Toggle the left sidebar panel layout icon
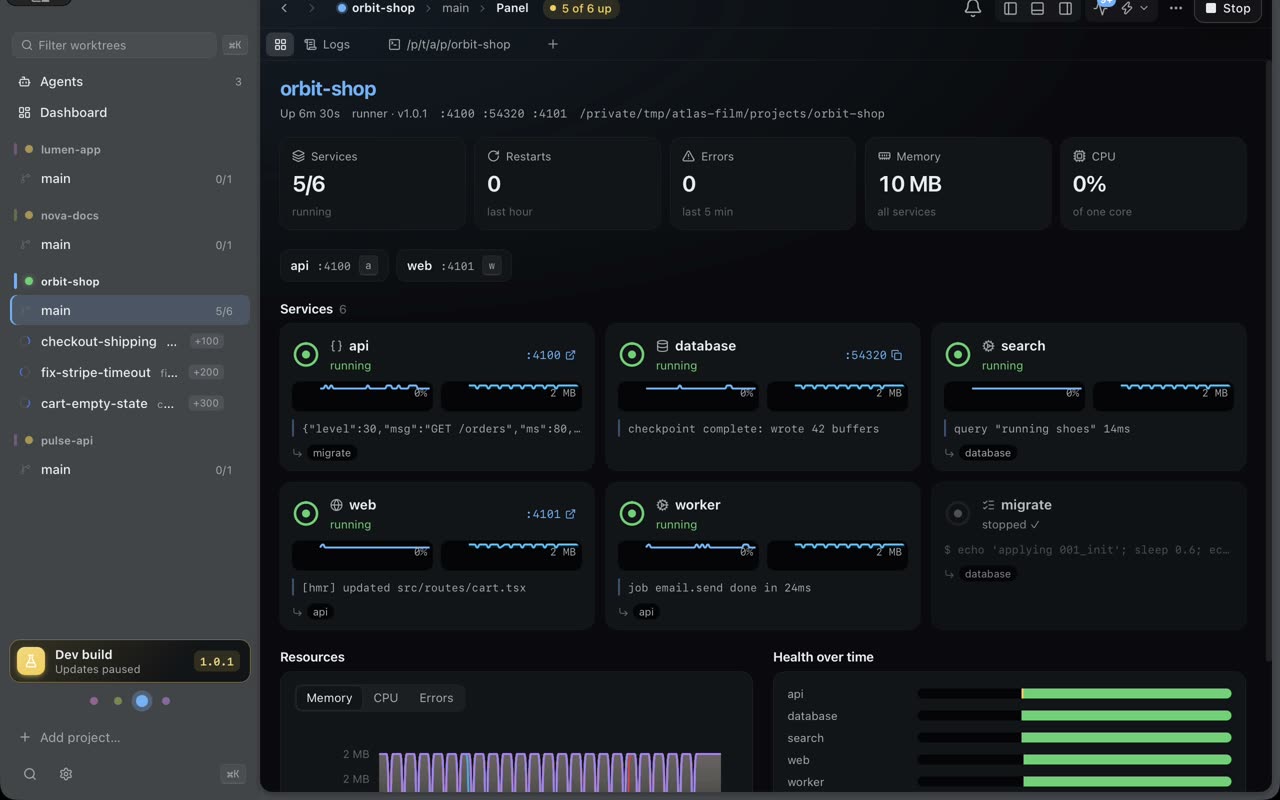This screenshot has height=800, width=1280. [1010, 8]
